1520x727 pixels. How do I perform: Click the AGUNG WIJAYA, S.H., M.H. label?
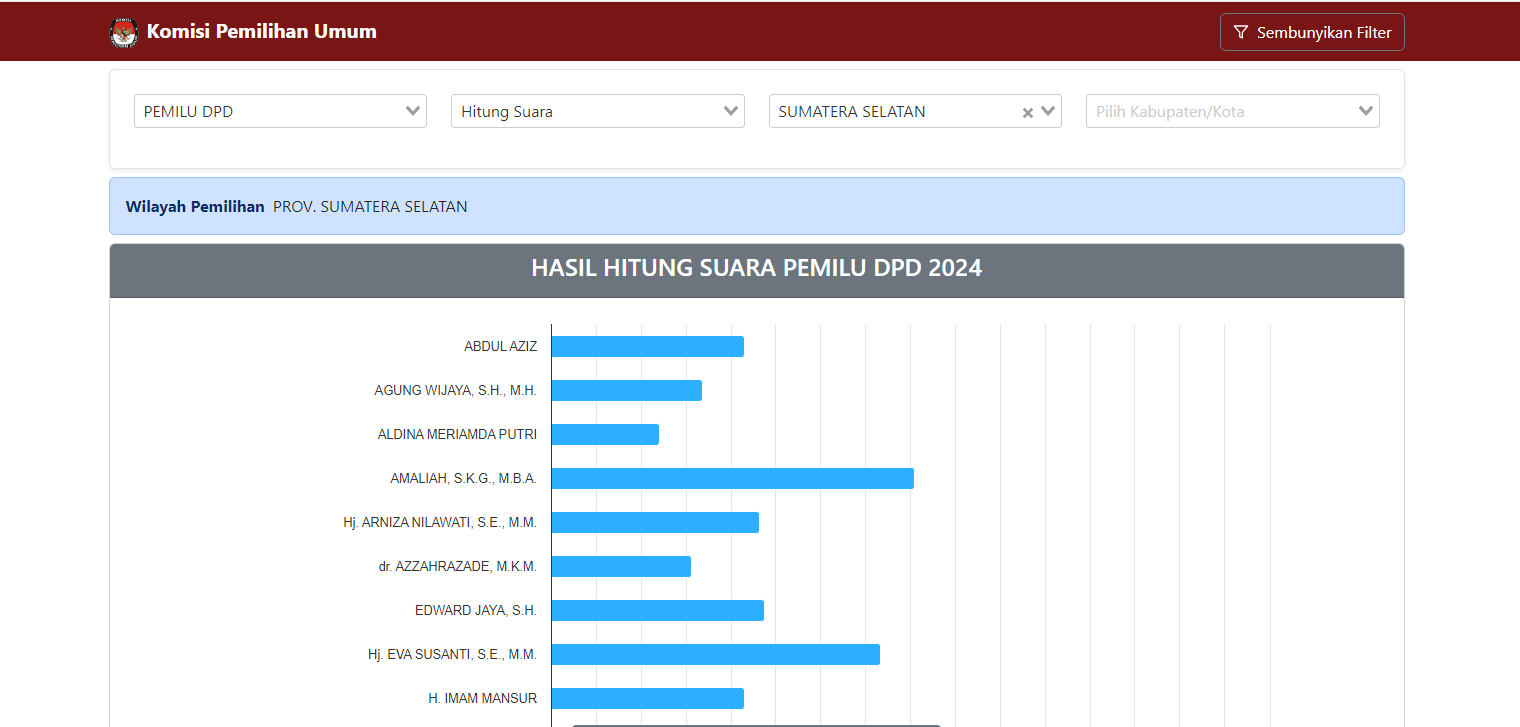(x=456, y=390)
